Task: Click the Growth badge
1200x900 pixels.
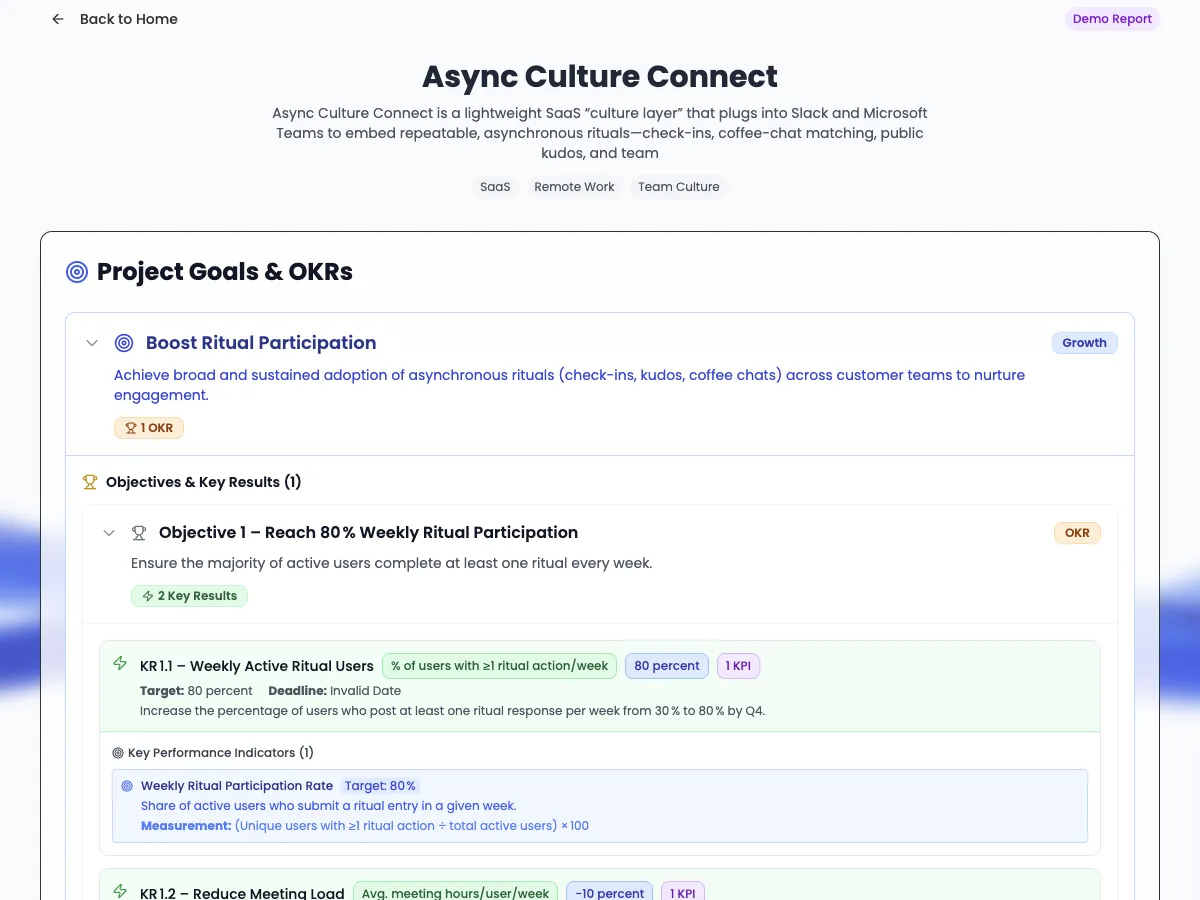Action: pos(1084,343)
